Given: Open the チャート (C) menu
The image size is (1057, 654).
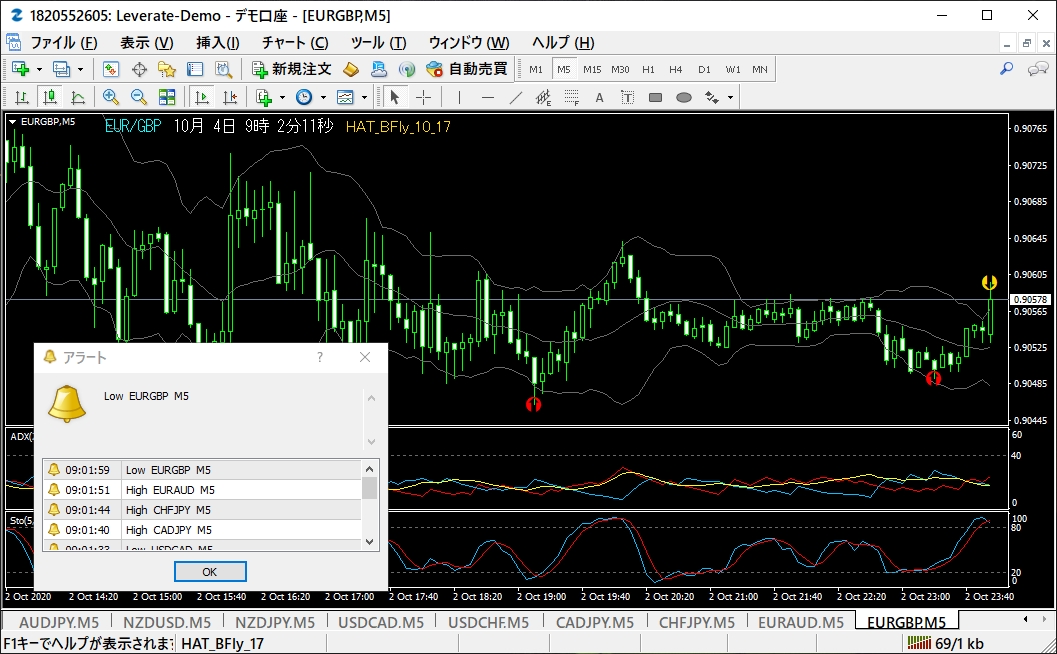Looking at the screenshot, I should click(x=295, y=42).
